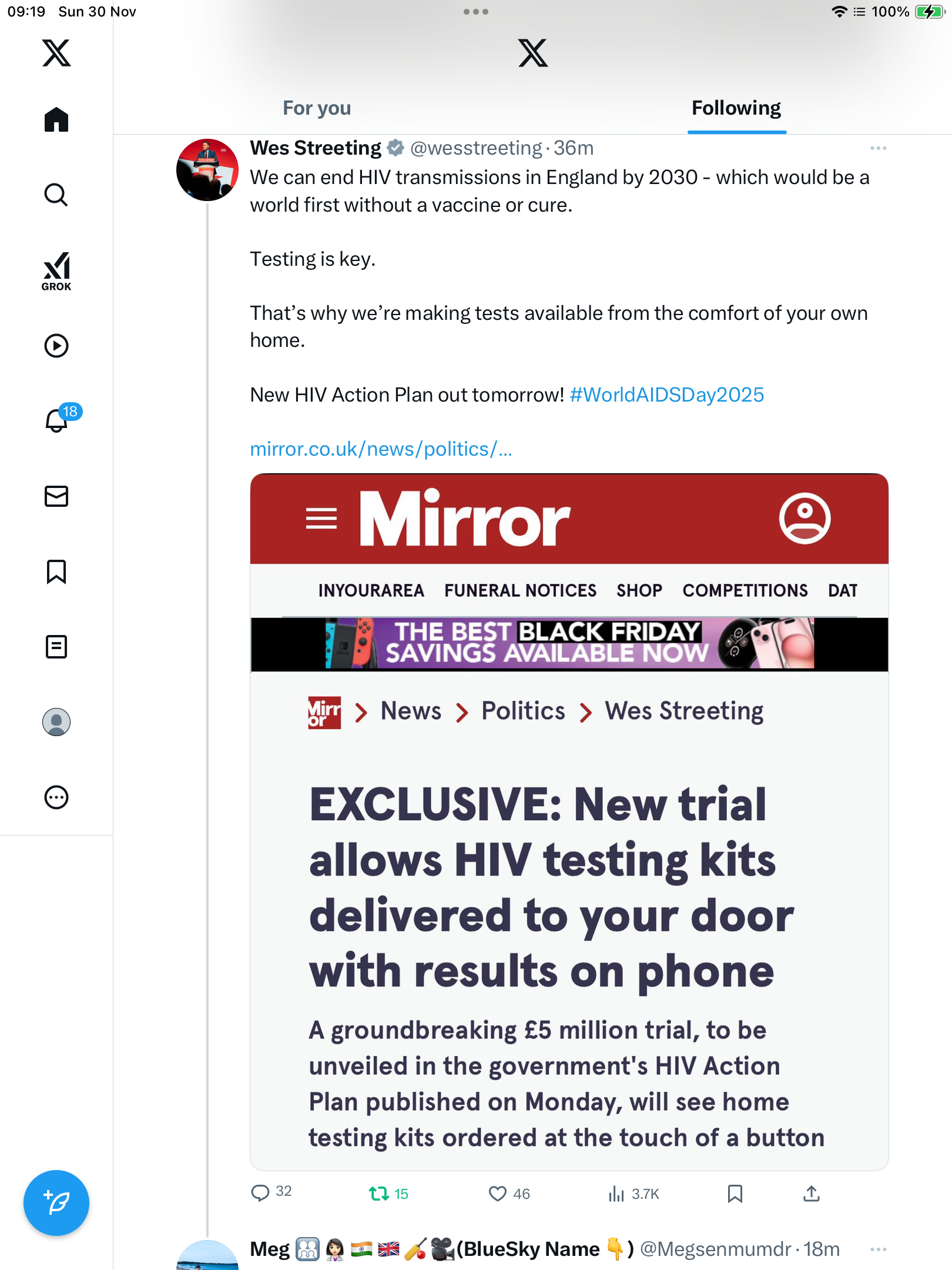Viewport: 952px width, 1270px height.
Task: Open more options for Wes Streeting's post
Action: click(x=878, y=148)
